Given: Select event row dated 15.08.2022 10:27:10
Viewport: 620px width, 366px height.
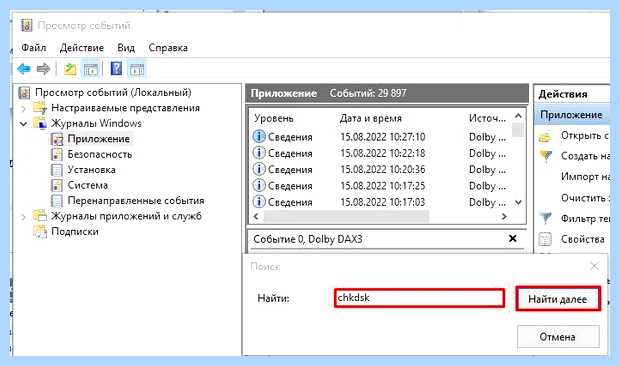Looking at the screenshot, I should coord(380,137).
